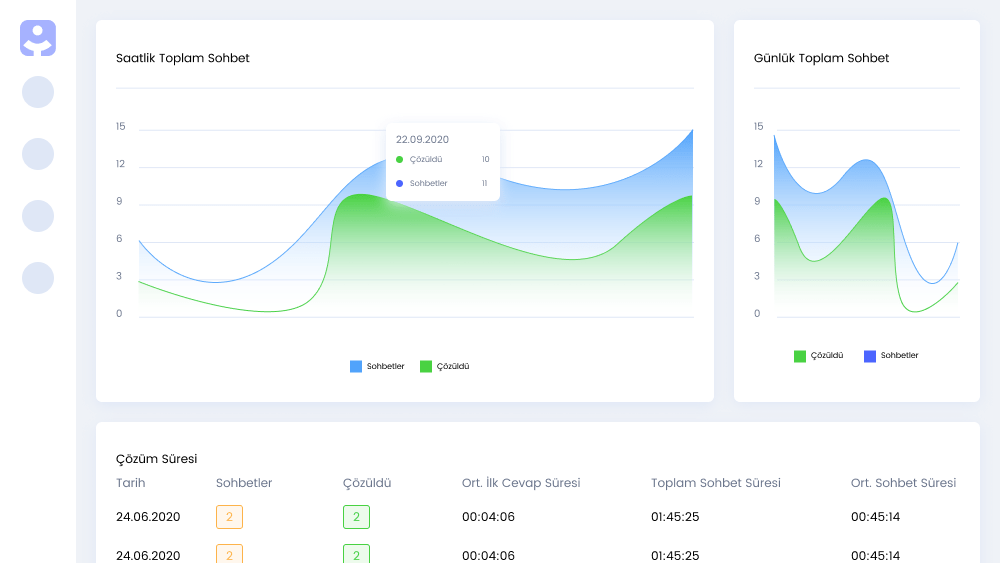1000x563 pixels.
Task: Click the app logo in the sidebar
Action: (x=38, y=38)
